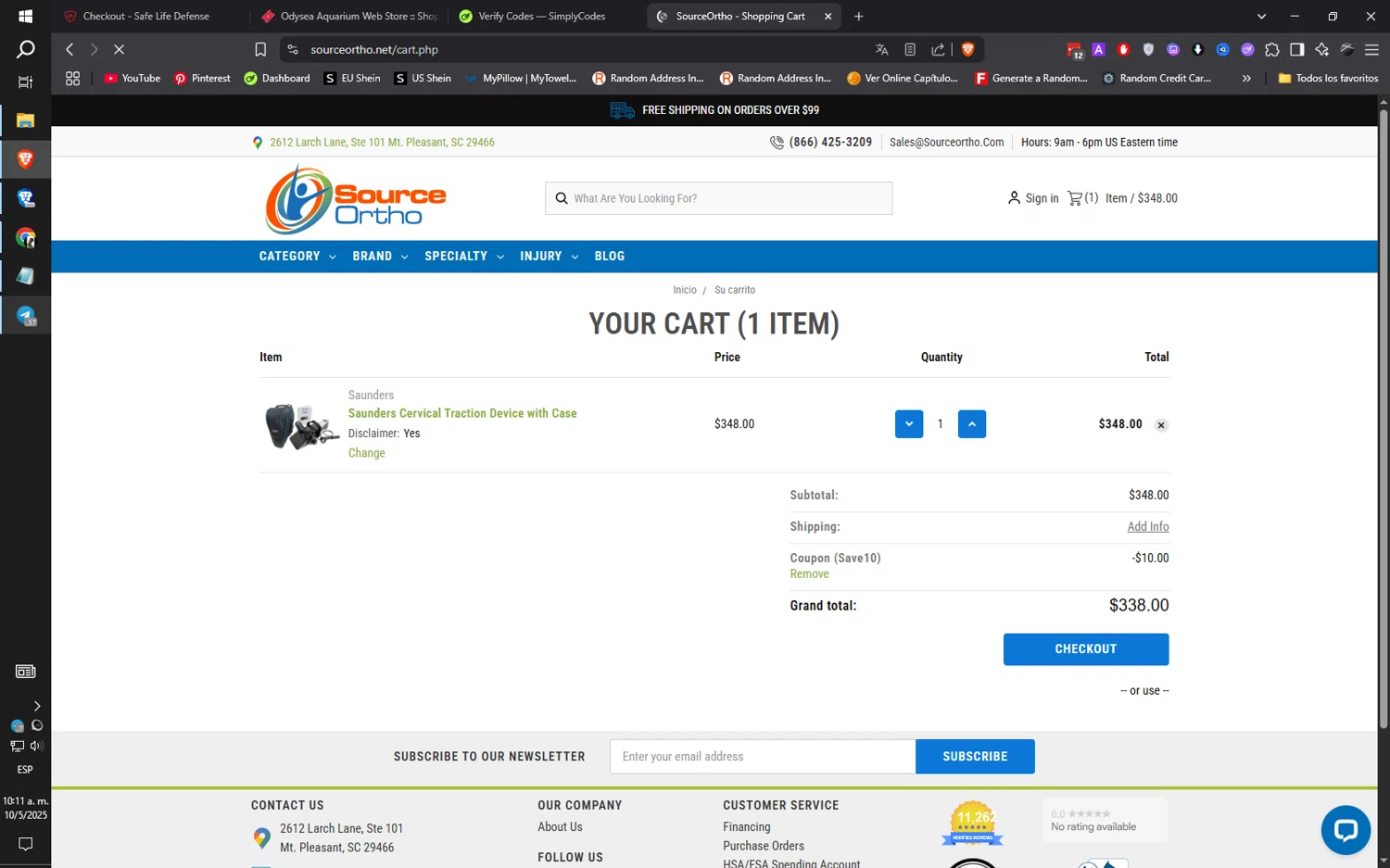Open the EU Shein bookmark
This screenshot has height=868, width=1390.
[352, 79]
